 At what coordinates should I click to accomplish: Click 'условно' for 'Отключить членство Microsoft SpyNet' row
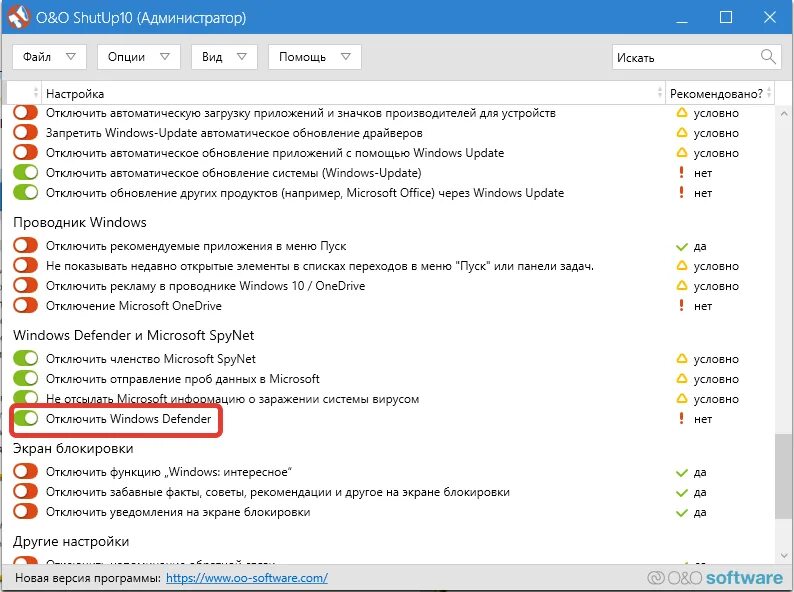[716, 359]
